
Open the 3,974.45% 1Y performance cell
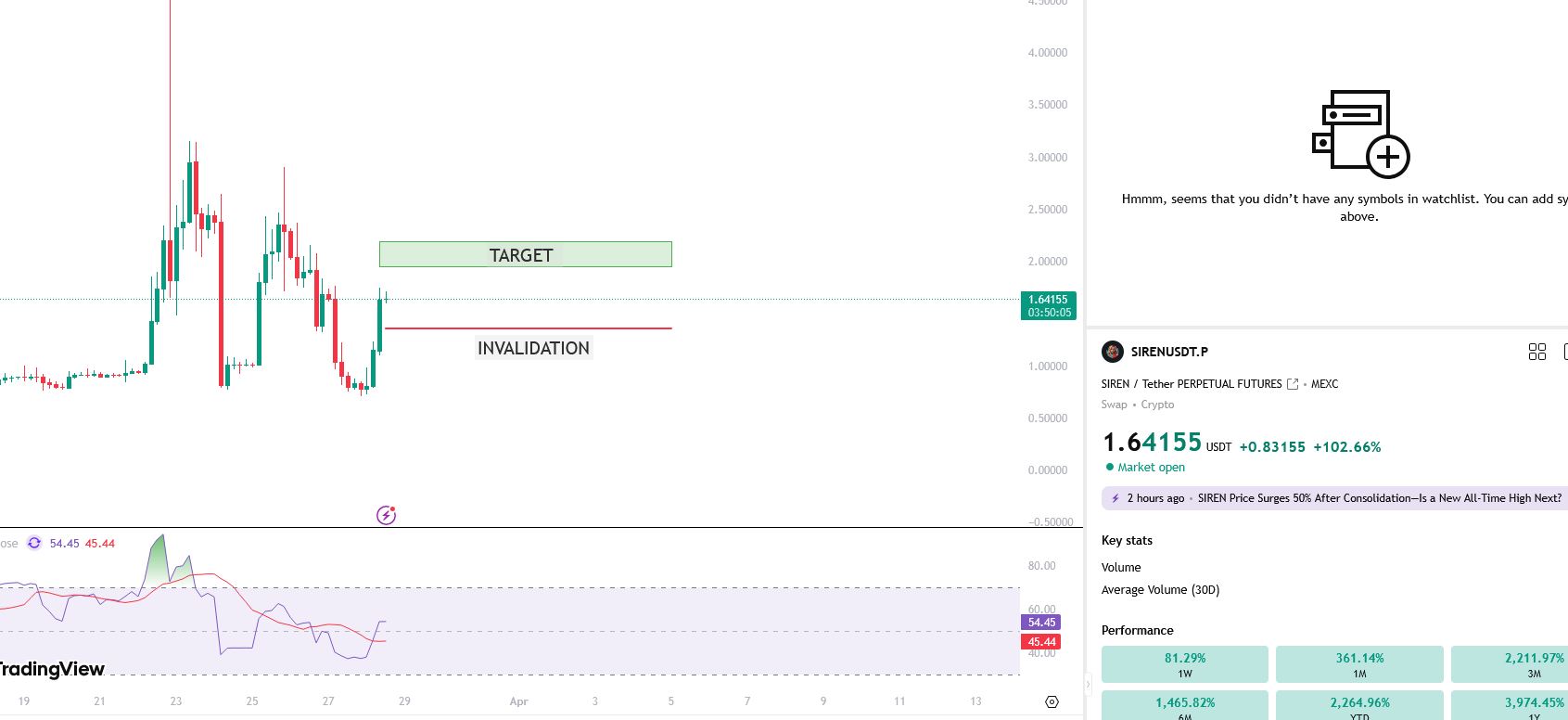click(1510, 705)
